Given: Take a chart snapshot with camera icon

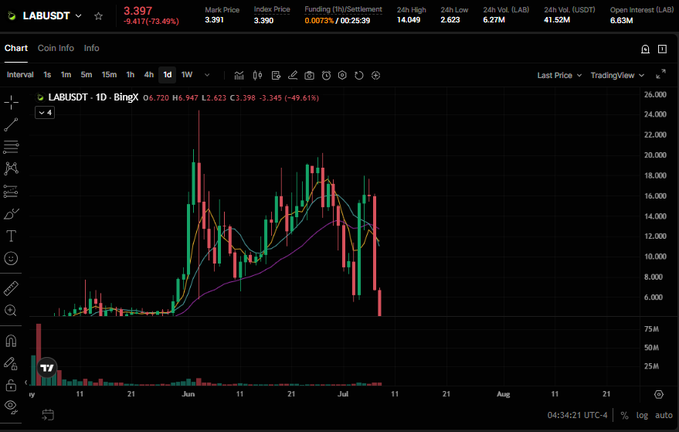Looking at the screenshot, I should (309, 75).
